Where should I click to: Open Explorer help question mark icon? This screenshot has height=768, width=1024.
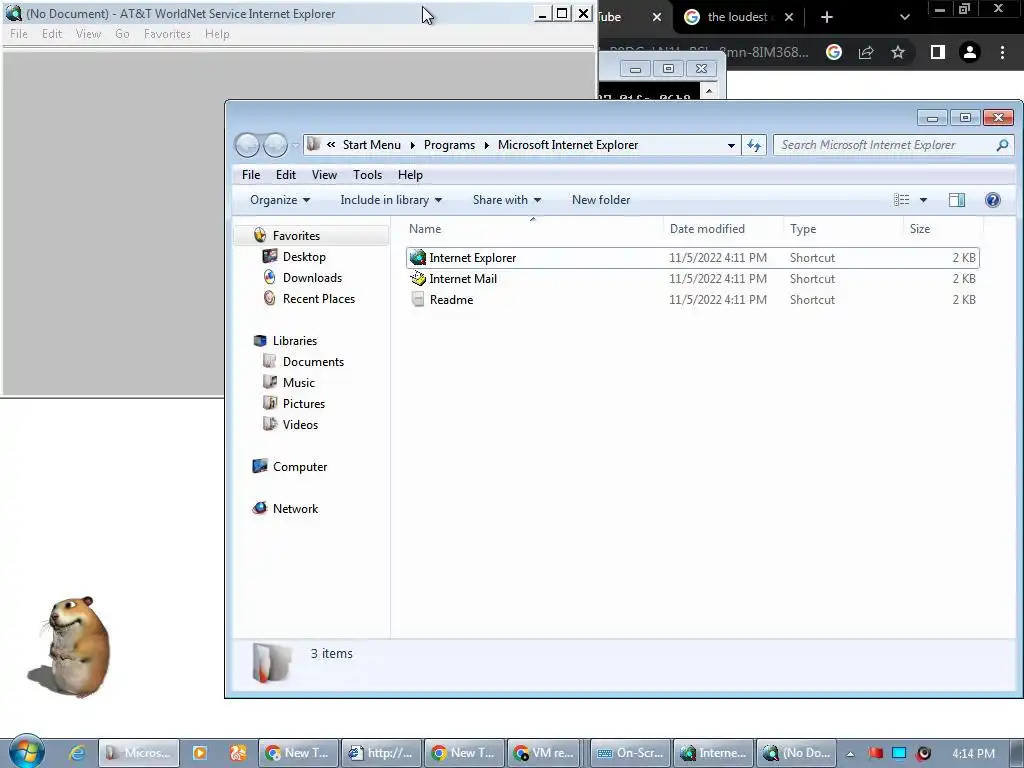pyautogui.click(x=993, y=200)
